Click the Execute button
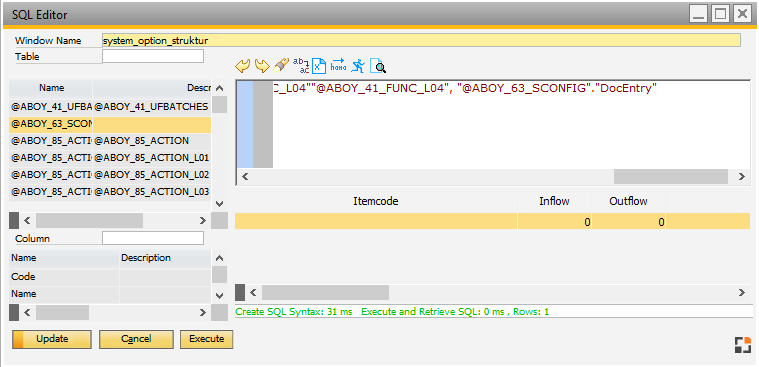Screen dimensions: 759x367 pyautogui.click(x=206, y=339)
